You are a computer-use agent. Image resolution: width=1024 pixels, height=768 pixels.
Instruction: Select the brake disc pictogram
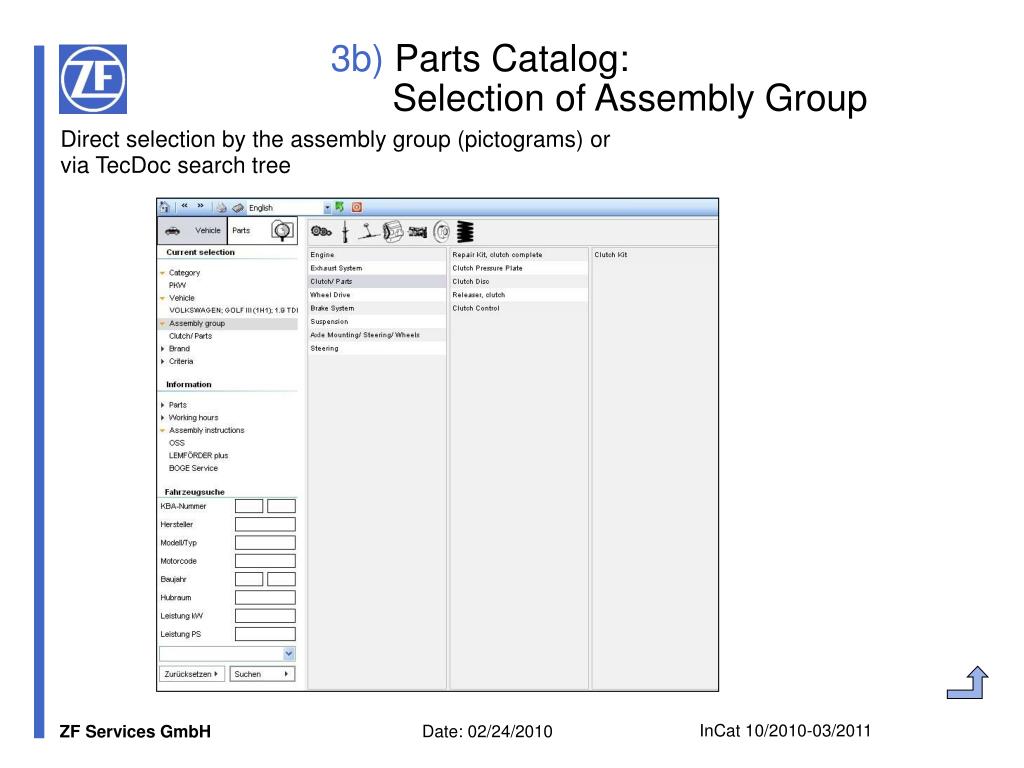coord(442,231)
